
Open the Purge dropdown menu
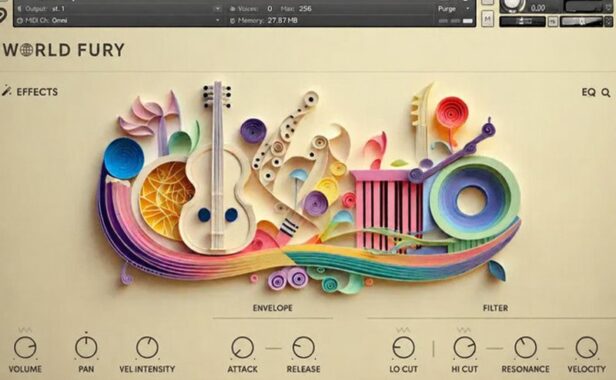tap(453, 9)
